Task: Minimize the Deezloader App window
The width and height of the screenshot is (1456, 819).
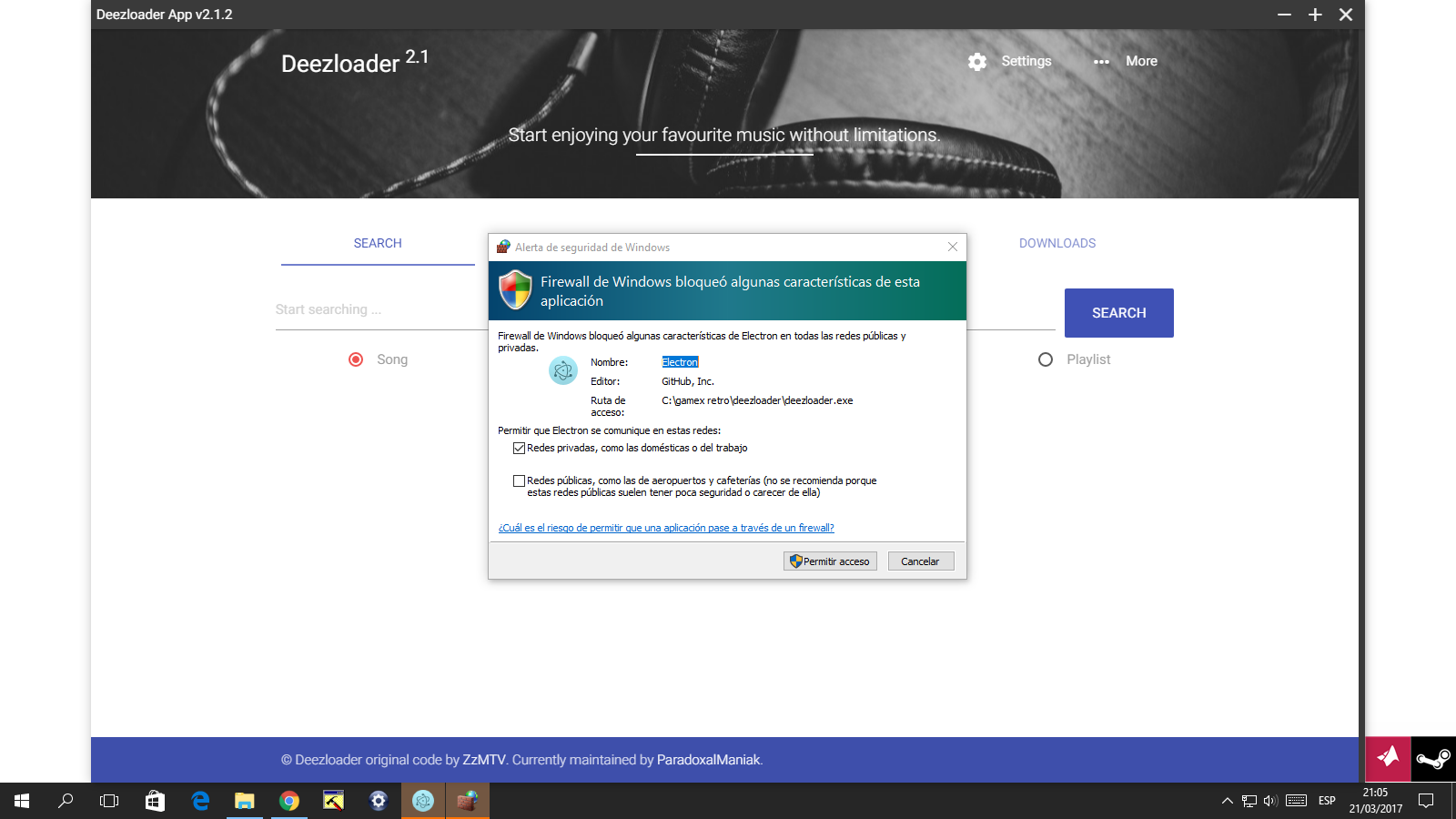Action: point(1284,15)
